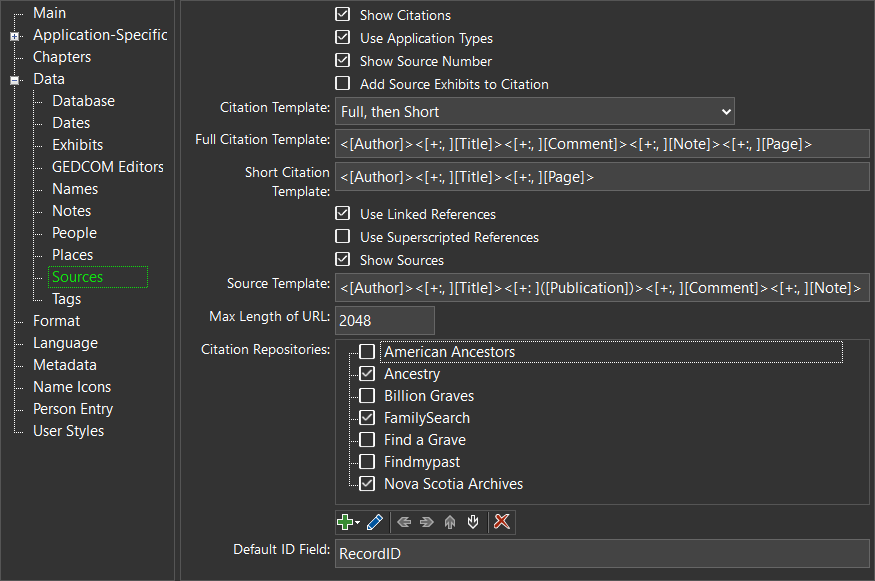Select the Billion Graves row text

click(429, 396)
